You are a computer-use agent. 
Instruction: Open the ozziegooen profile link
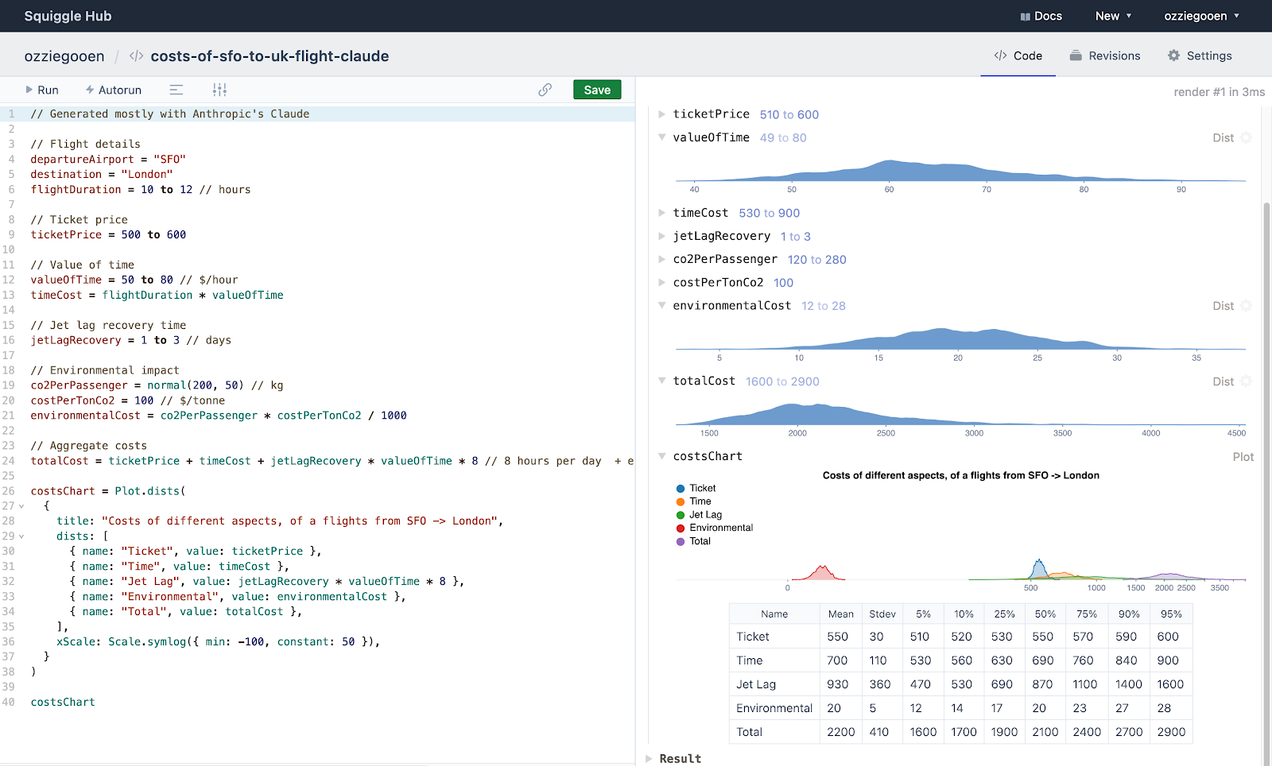(64, 56)
